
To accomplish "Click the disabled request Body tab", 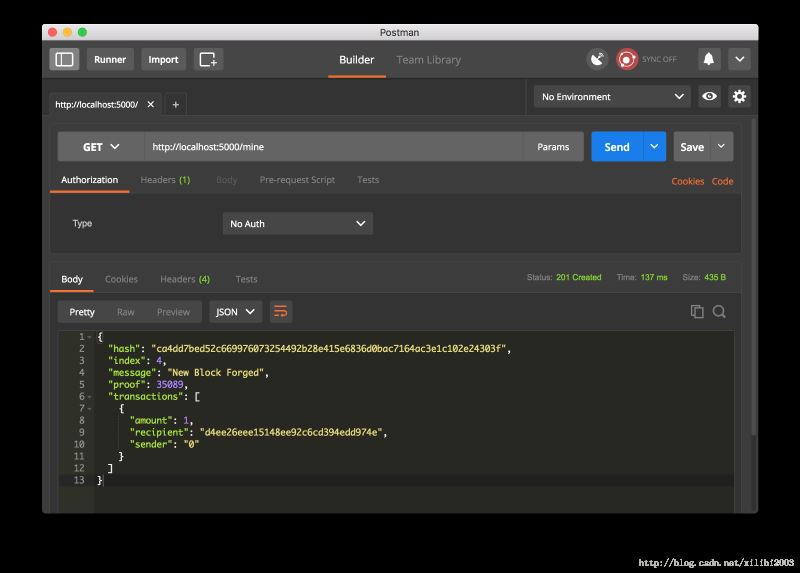I will 227,180.
